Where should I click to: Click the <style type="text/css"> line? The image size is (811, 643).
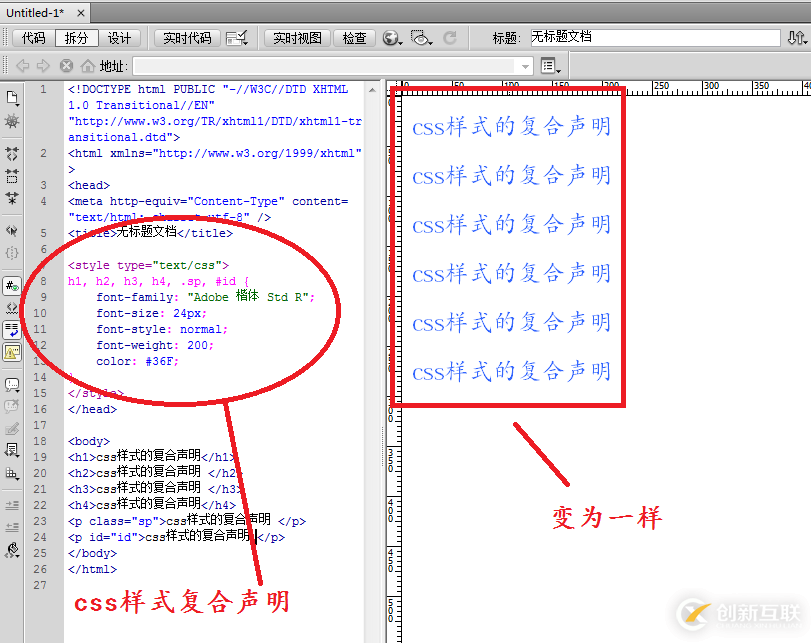[x=148, y=265]
